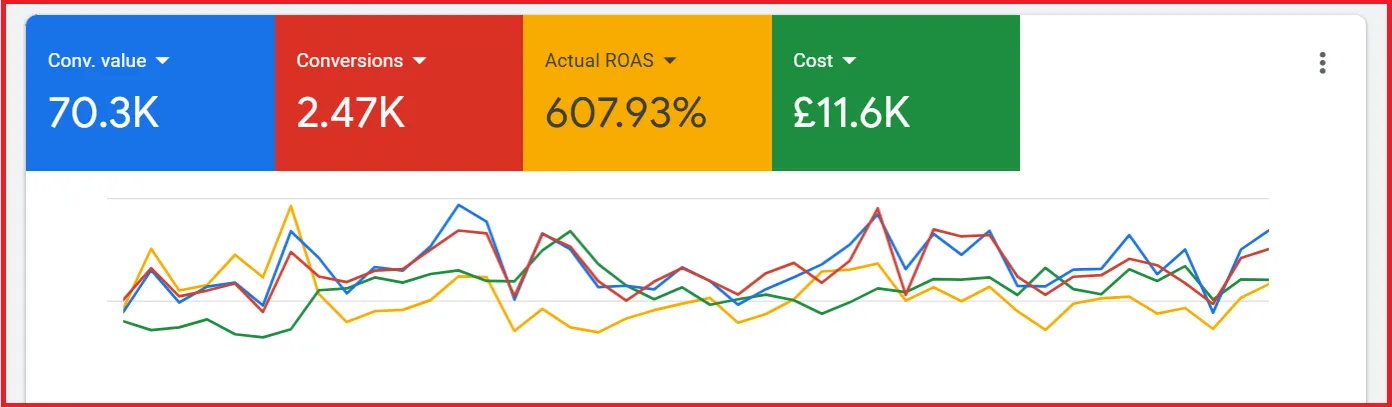Click the 70.3K conversion value figure
This screenshot has height=407, width=1392.
[x=104, y=113]
